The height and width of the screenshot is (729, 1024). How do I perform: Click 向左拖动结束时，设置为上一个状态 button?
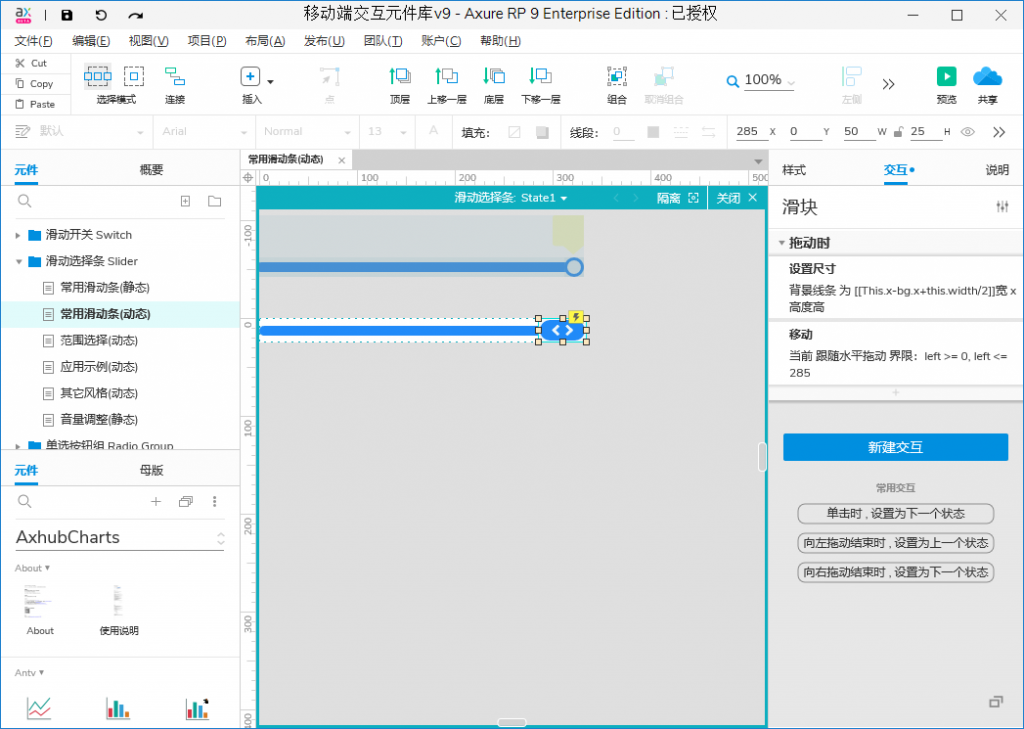coord(895,543)
